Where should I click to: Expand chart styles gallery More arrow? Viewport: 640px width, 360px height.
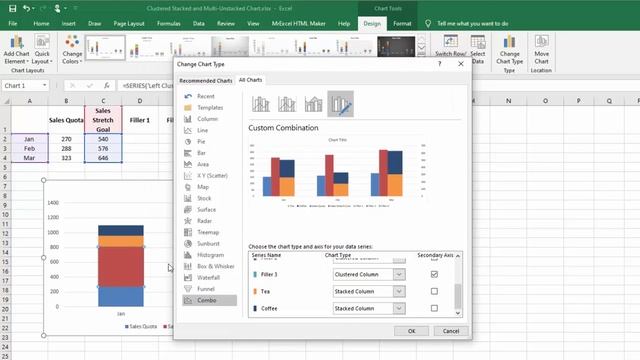point(421,54)
